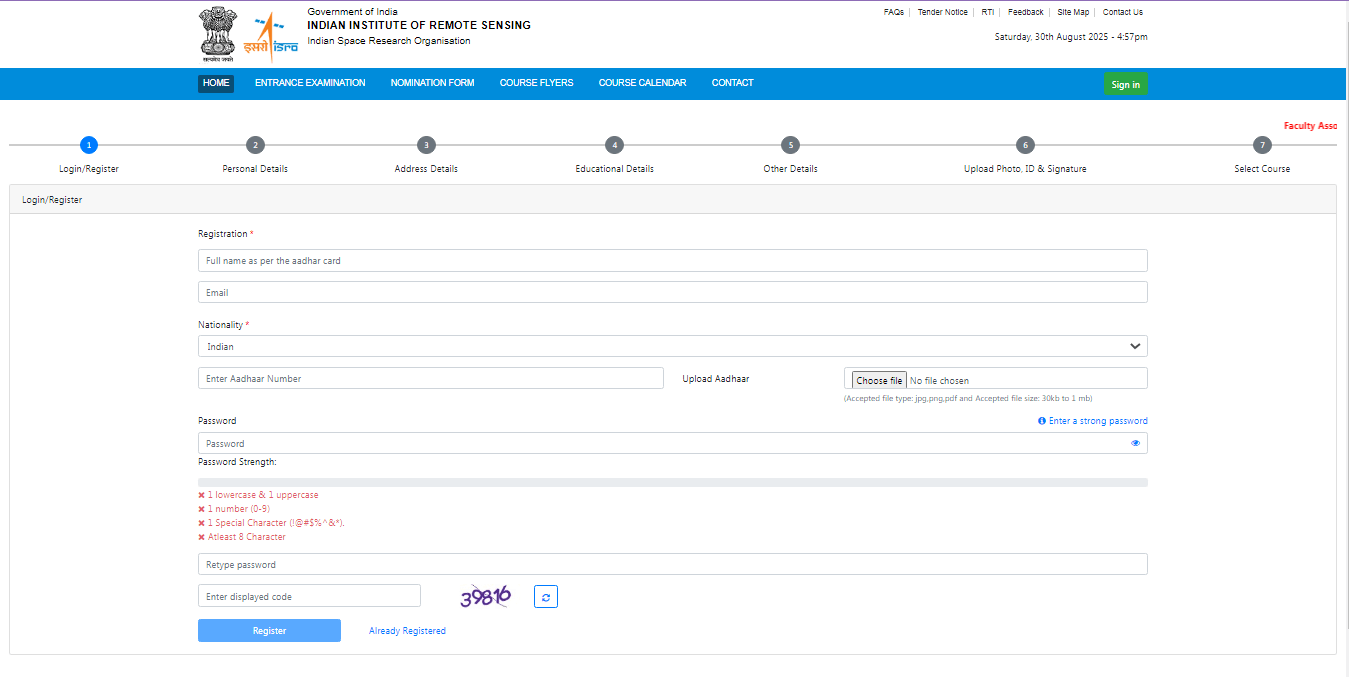Click the Register button
Image resolution: width=1349 pixels, height=677 pixels.
pos(269,630)
